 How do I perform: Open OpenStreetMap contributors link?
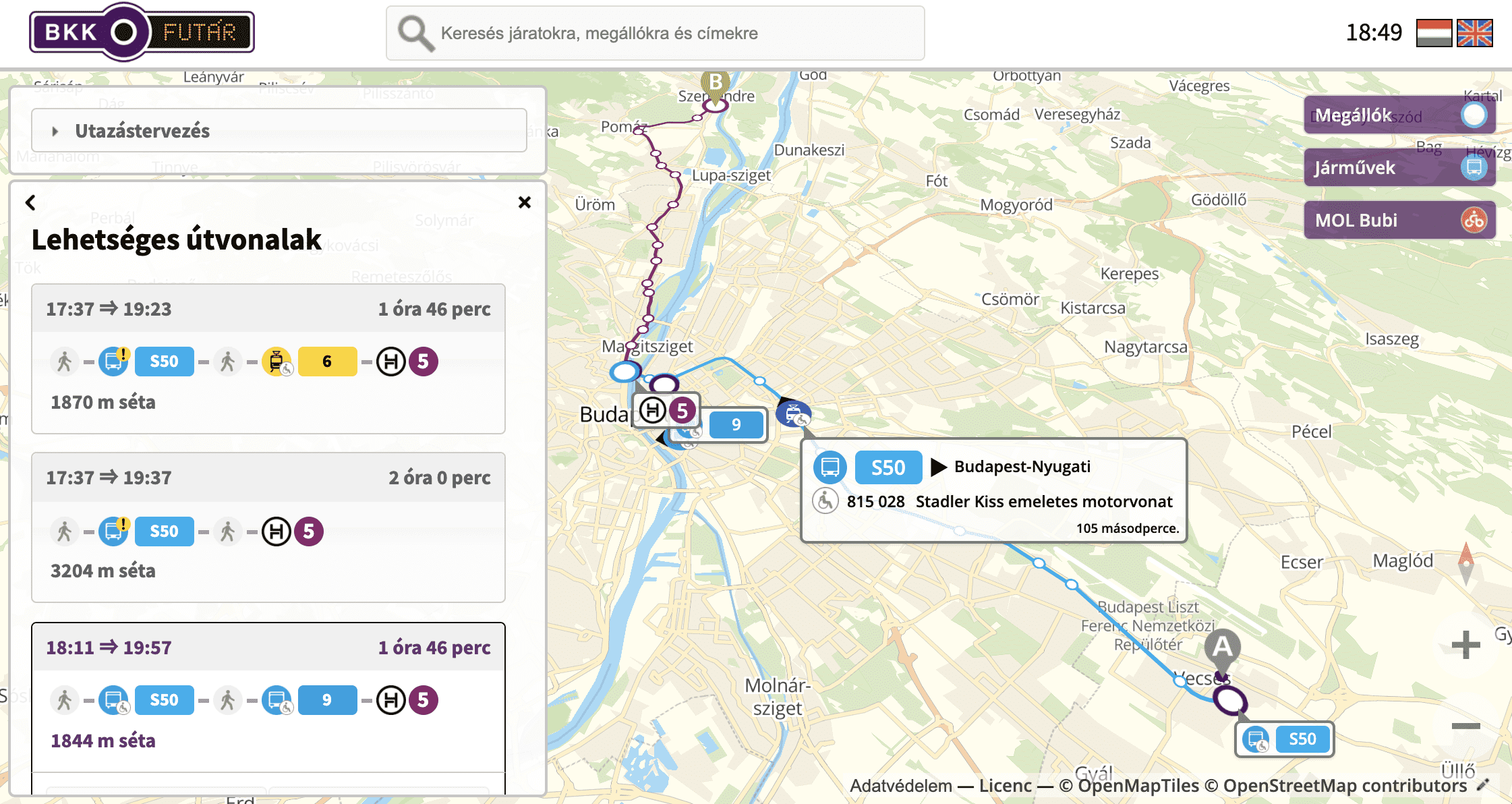pyautogui.click(x=1335, y=786)
